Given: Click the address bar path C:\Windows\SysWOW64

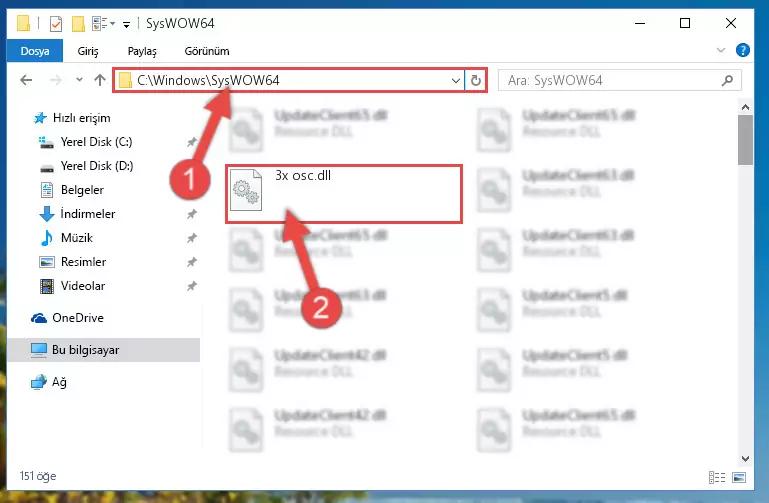Looking at the screenshot, I should [x=208, y=80].
